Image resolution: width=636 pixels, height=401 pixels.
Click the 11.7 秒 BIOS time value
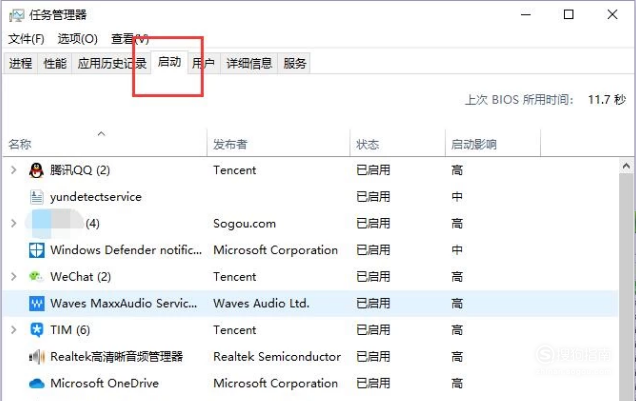[607, 99]
